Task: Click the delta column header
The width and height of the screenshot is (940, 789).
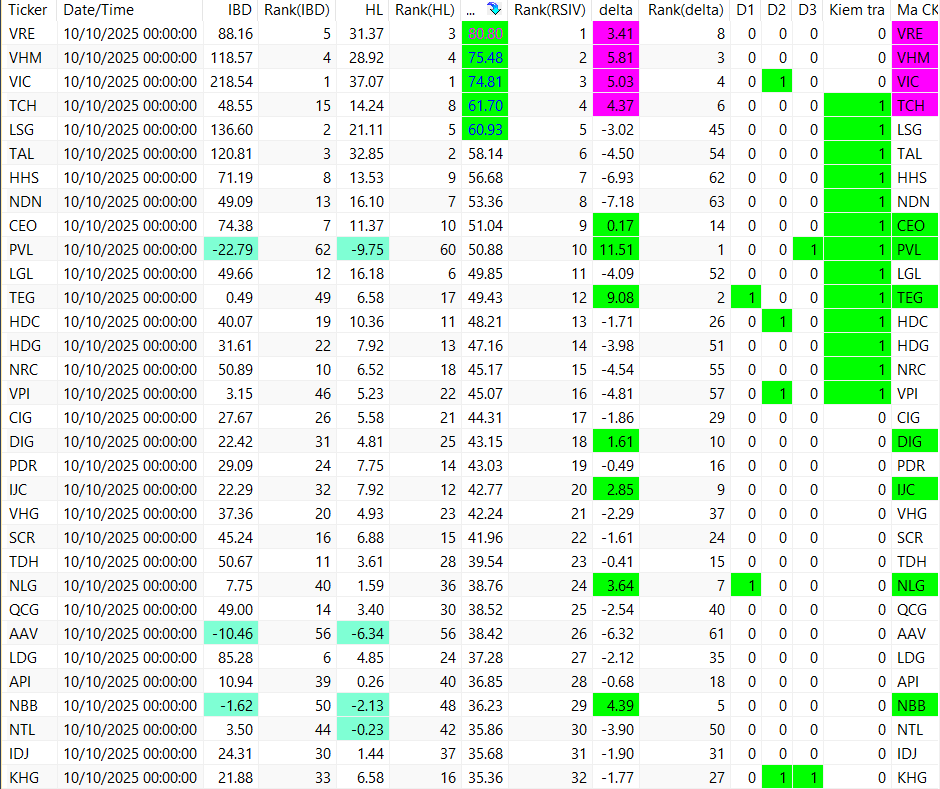Action: click(x=616, y=10)
